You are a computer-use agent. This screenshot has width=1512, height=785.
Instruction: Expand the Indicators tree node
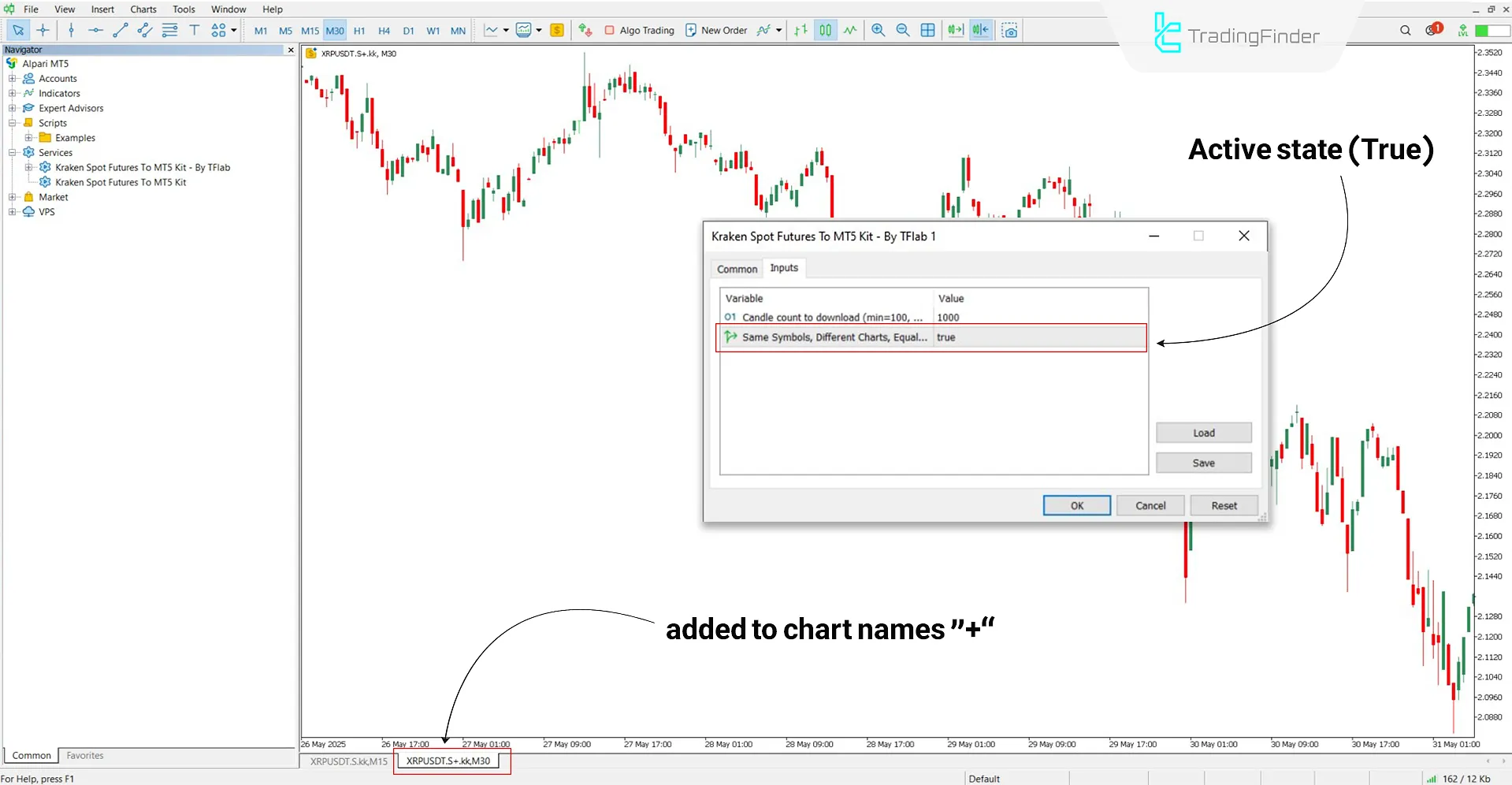pyautogui.click(x=12, y=93)
